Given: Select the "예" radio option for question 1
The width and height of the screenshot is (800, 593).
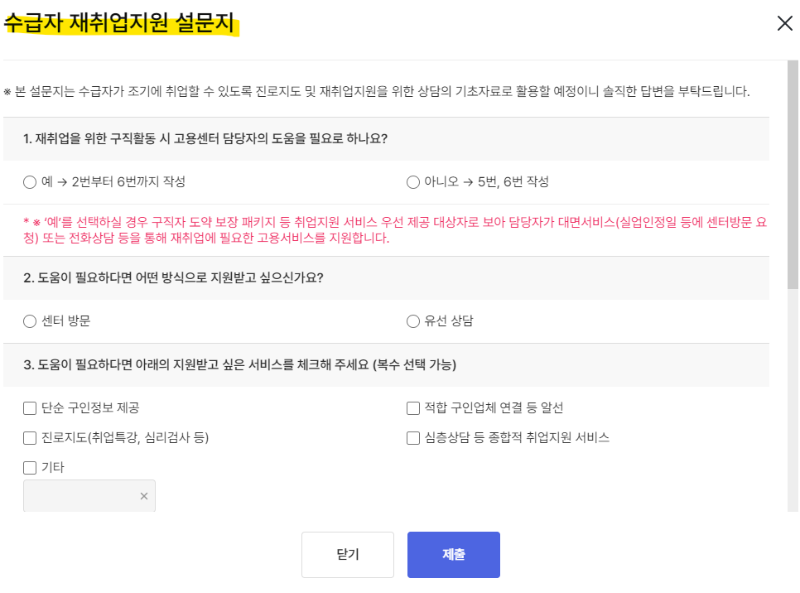Looking at the screenshot, I should (x=29, y=182).
